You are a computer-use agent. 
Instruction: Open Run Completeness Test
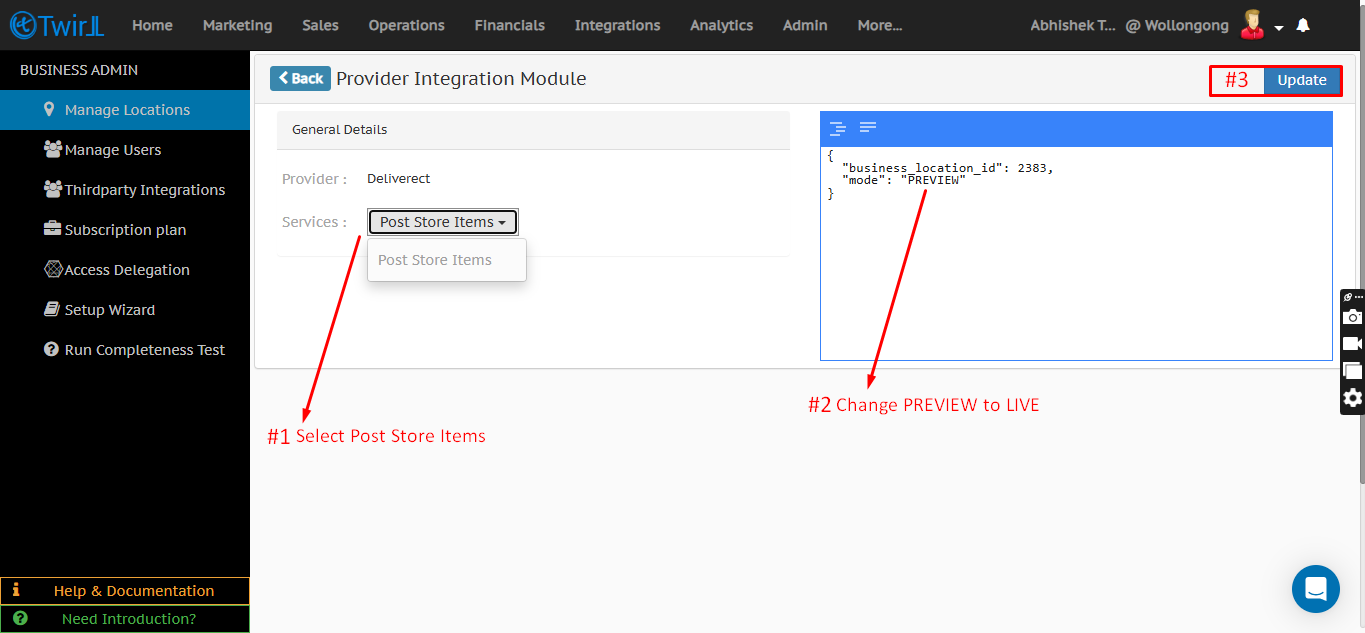tap(144, 350)
